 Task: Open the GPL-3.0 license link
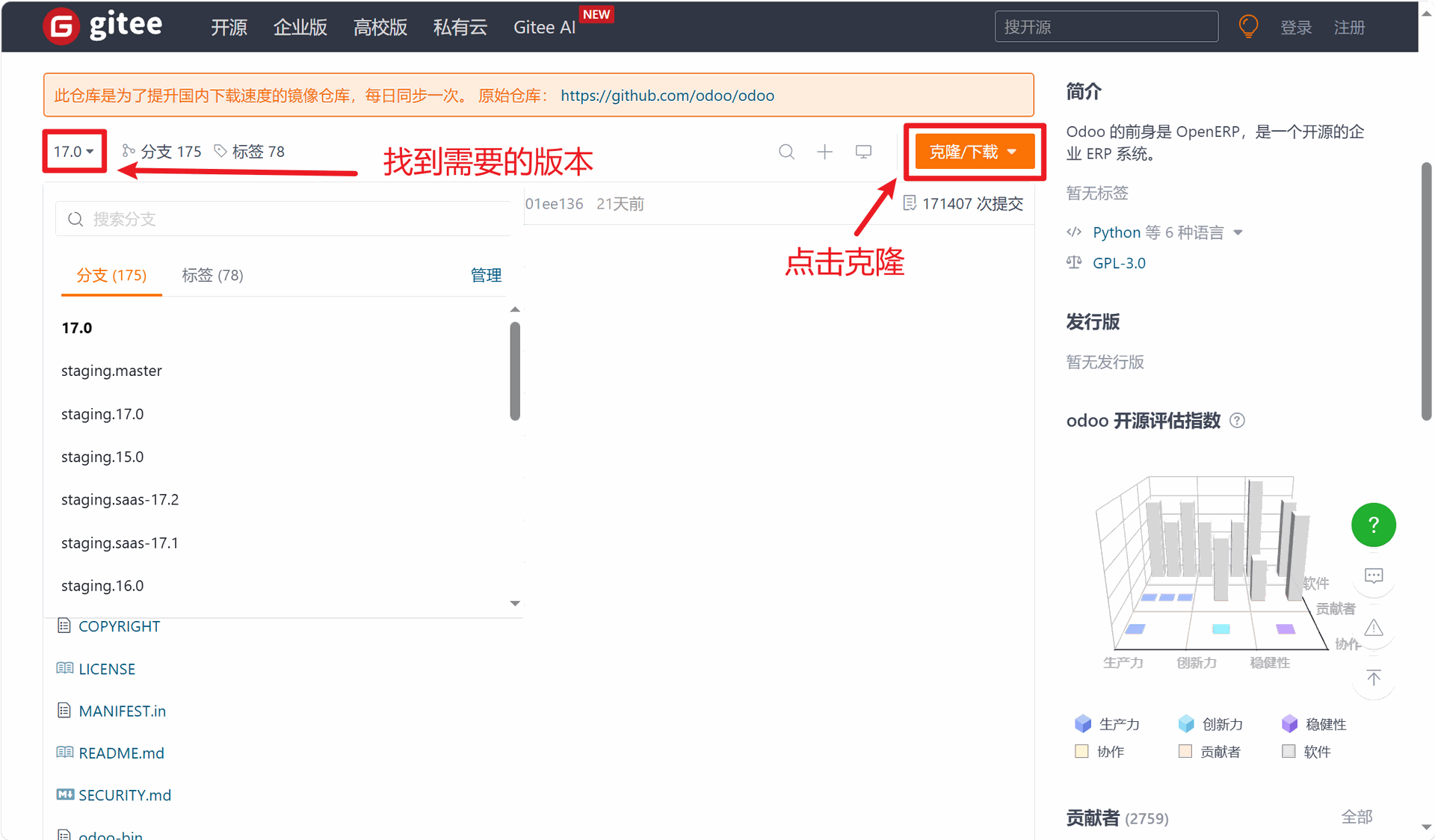(1119, 262)
